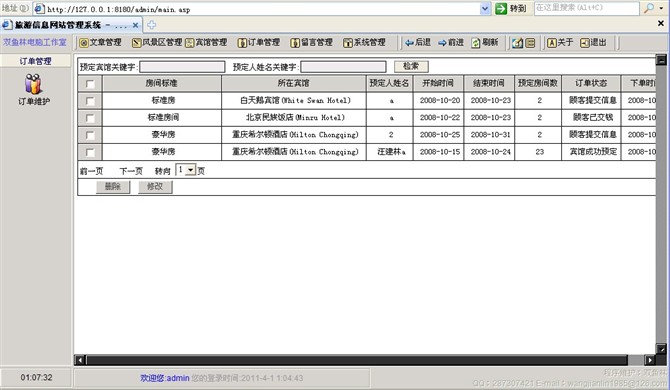Screen dimensions: 670x390
Task: Click the horizontal scrollbar right arrow
Action: (x=649, y=360)
